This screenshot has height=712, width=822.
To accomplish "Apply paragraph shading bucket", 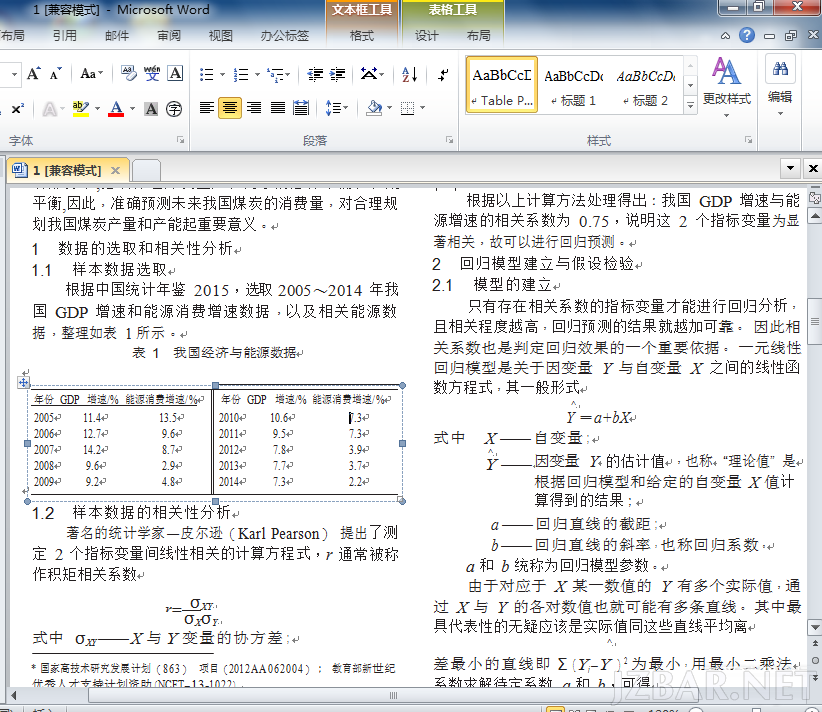I will [374, 108].
